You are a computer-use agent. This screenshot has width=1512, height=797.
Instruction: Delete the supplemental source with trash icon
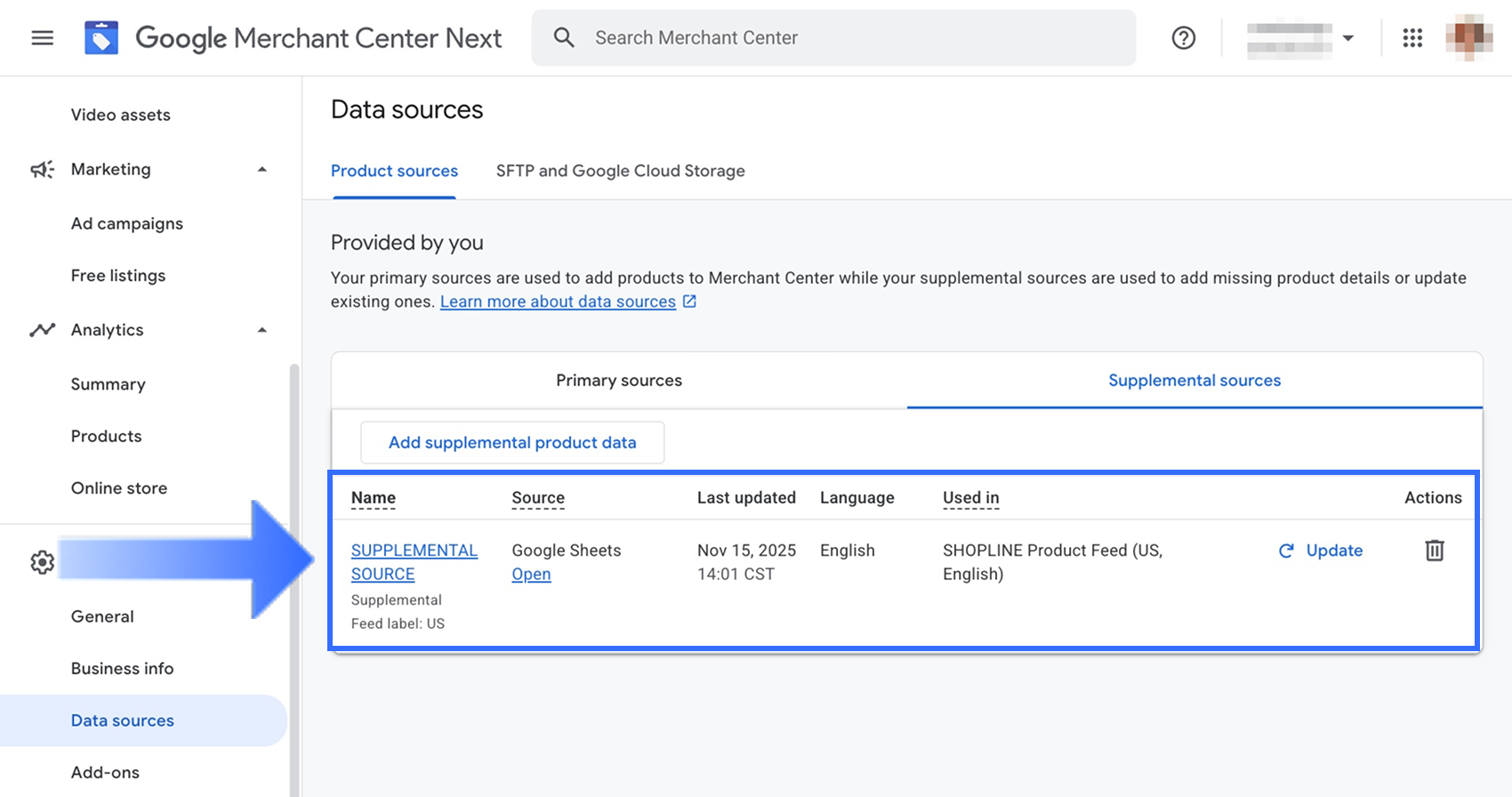pyautogui.click(x=1434, y=551)
